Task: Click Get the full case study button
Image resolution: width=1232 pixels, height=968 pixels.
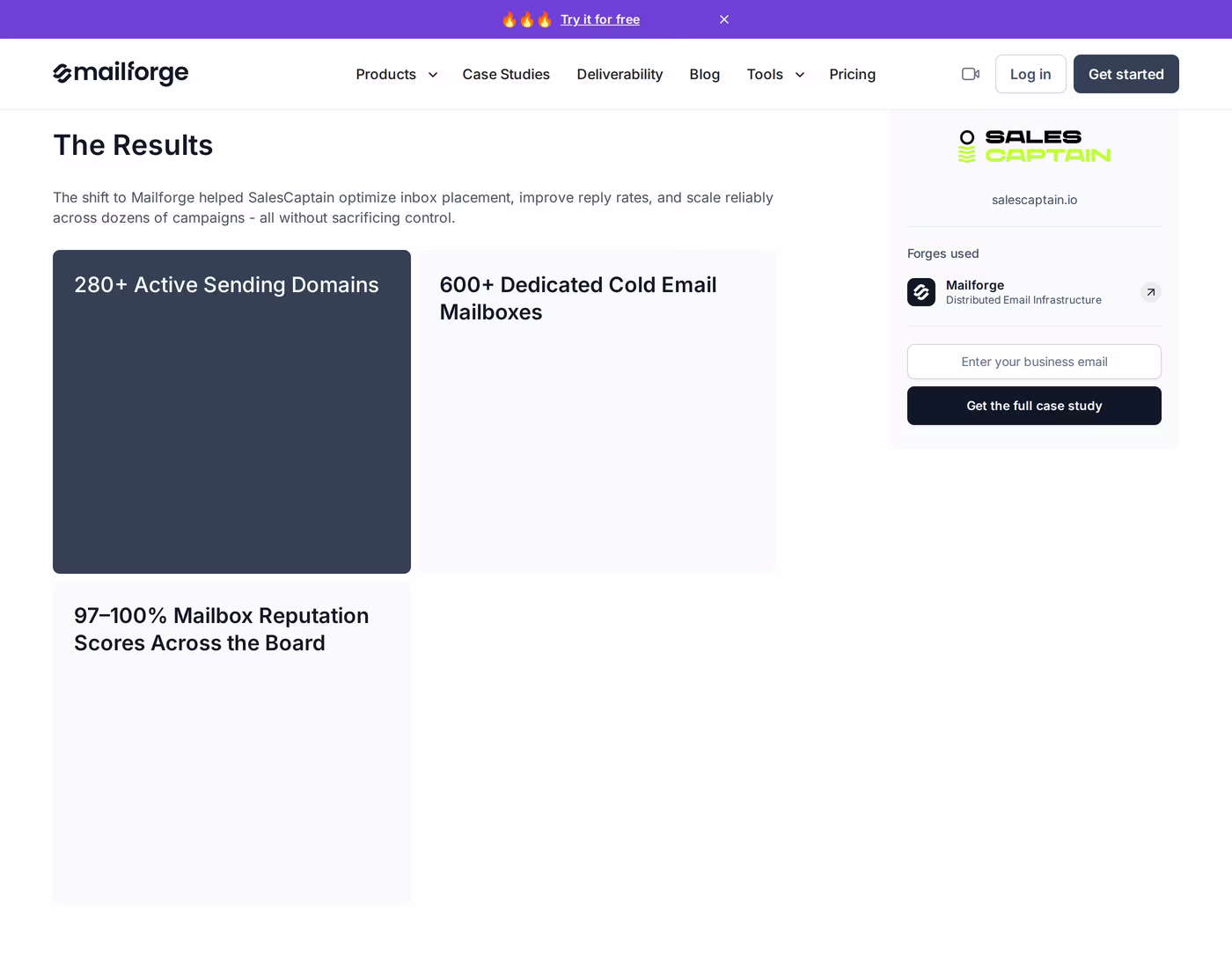Action: (x=1034, y=406)
